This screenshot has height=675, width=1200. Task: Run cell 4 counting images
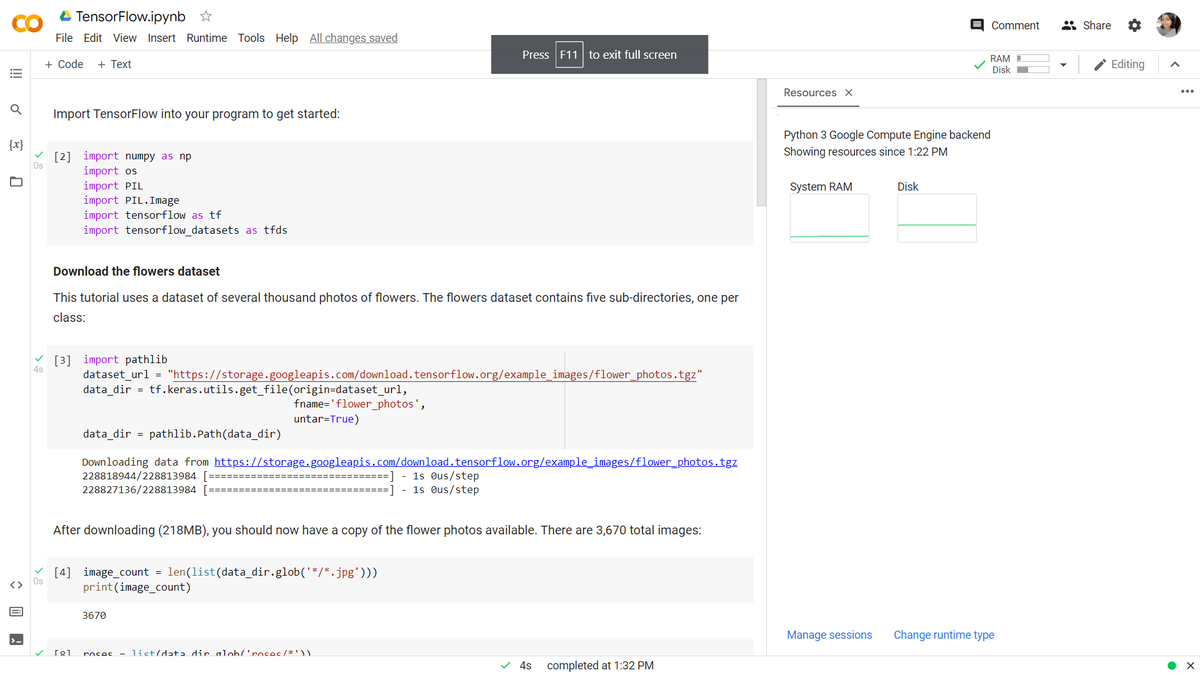tap(62, 573)
